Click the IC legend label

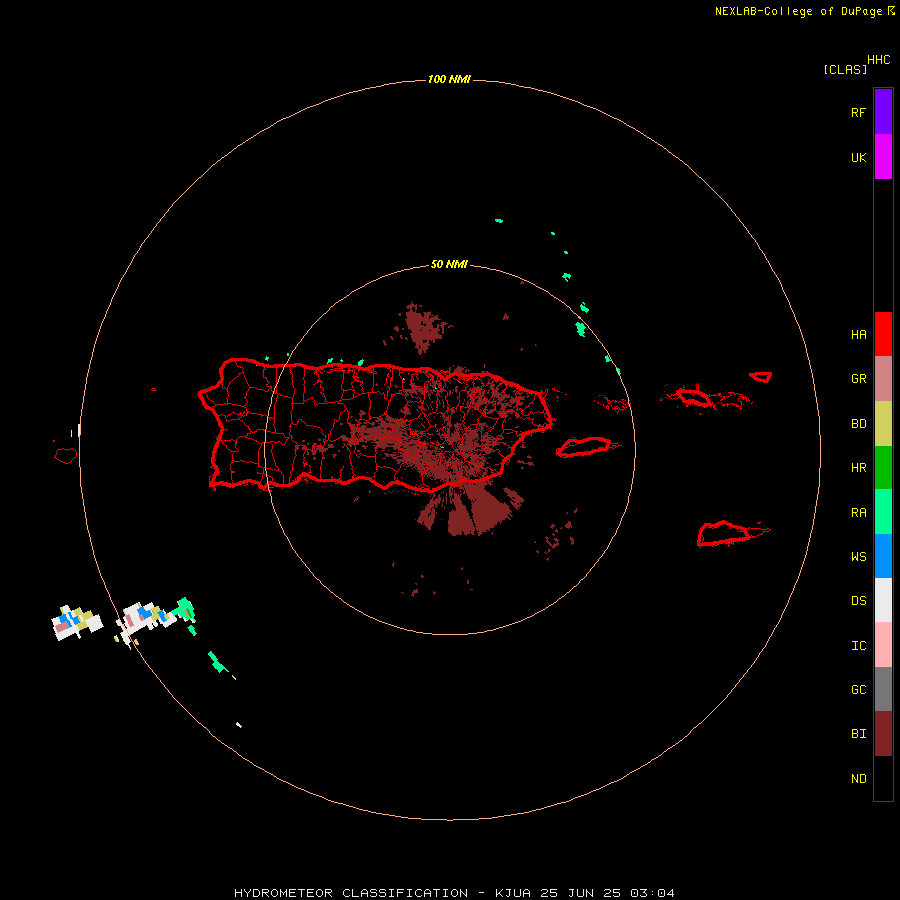tap(858, 646)
